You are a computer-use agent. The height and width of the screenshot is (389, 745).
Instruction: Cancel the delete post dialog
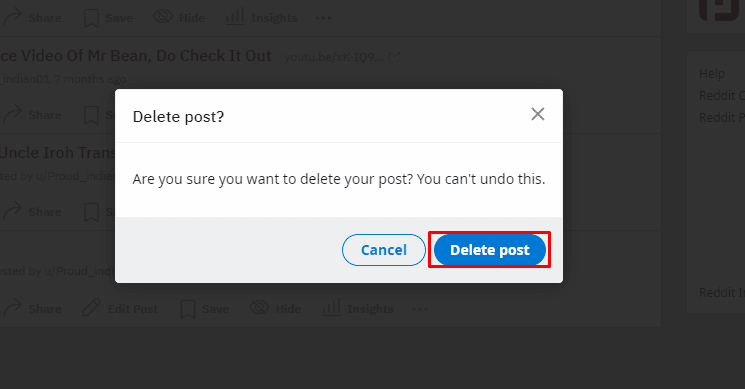click(383, 250)
